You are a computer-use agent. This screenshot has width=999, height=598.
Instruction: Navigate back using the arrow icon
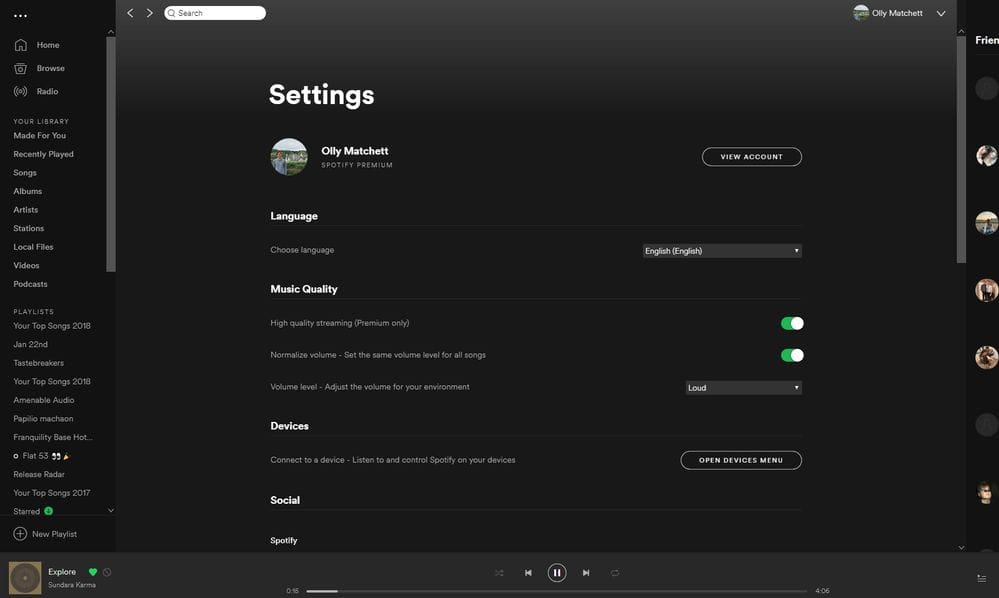(128, 12)
